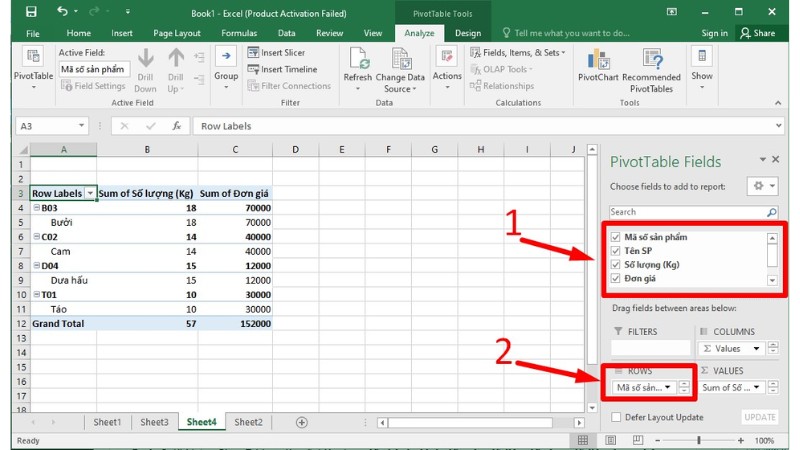This screenshot has height=450, width=800.
Task: Click the Save icon in title bar
Action: [x=30, y=12]
